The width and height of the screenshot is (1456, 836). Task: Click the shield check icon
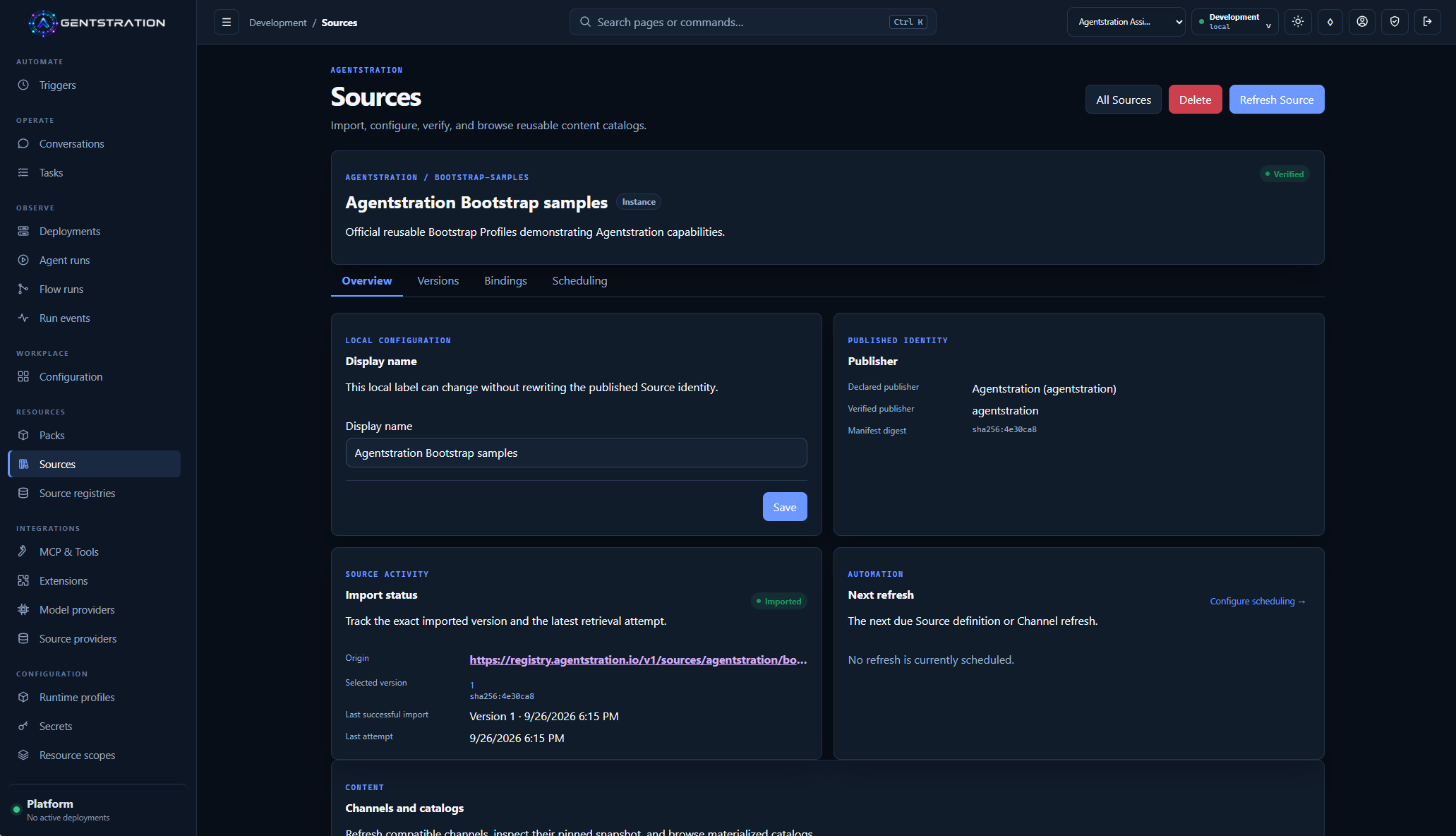(1395, 22)
